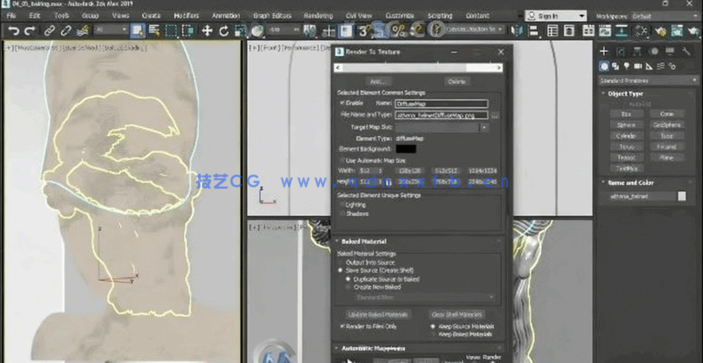Activate the Select and Move tool

(207, 31)
